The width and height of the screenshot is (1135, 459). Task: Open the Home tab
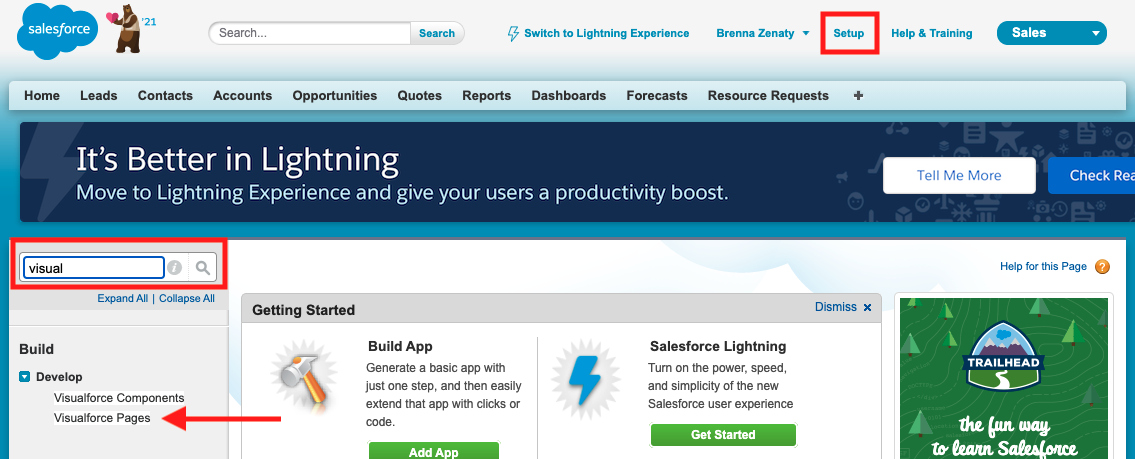42,96
